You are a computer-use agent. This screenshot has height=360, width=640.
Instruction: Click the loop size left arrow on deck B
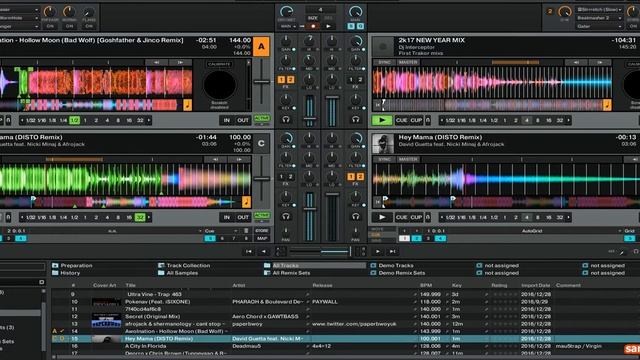(x=442, y=120)
